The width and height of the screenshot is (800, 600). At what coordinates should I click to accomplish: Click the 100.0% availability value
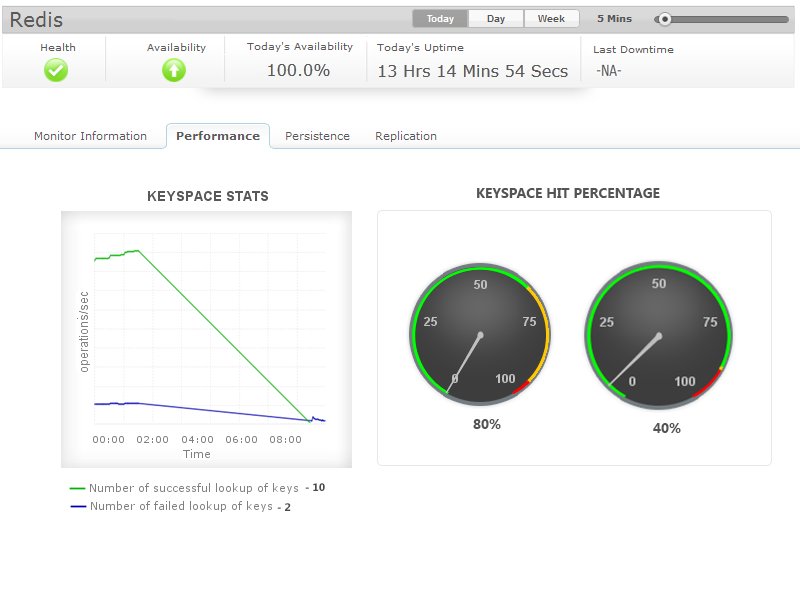click(x=298, y=70)
